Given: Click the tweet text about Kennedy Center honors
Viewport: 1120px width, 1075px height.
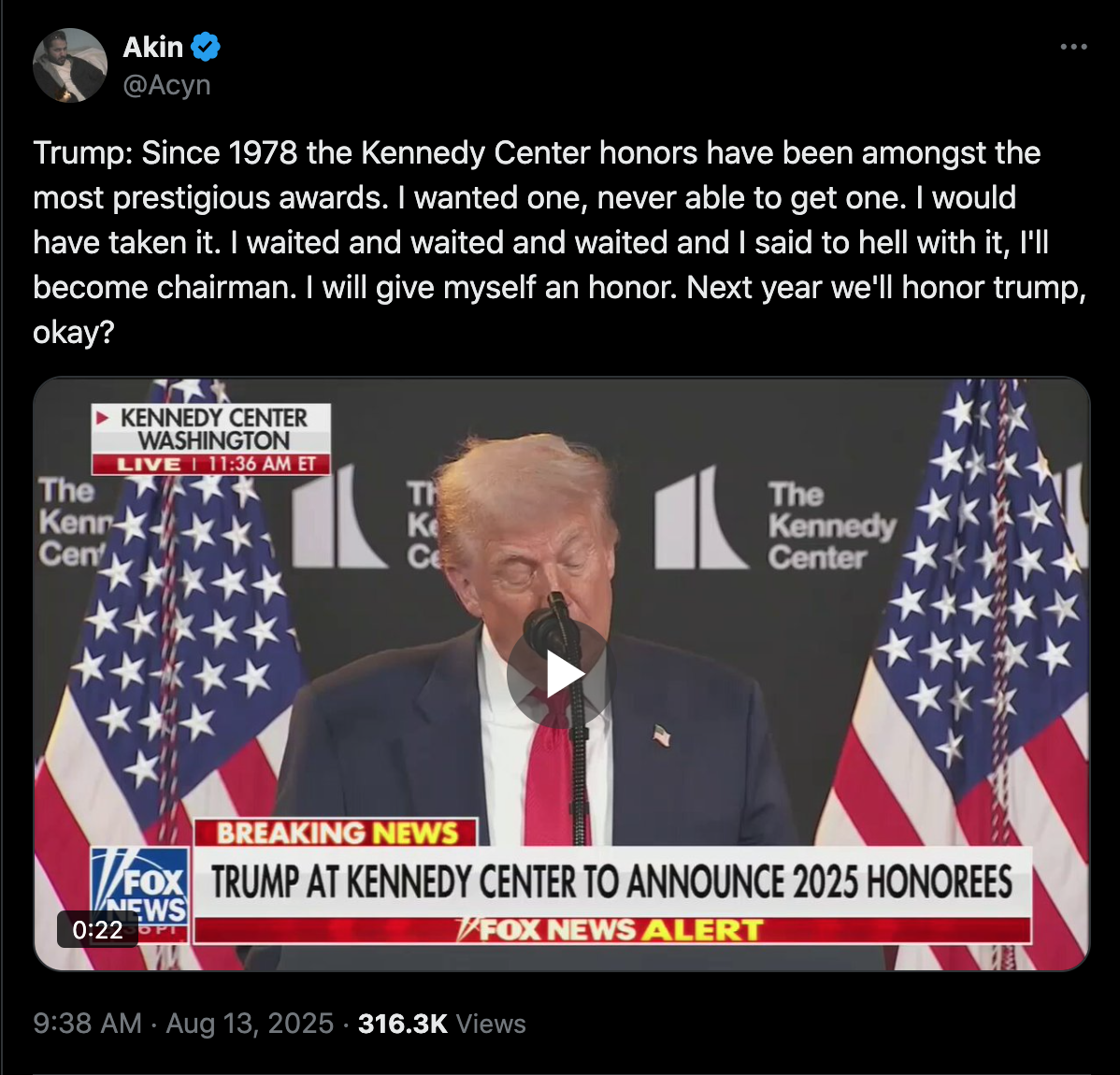Looking at the screenshot, I should (x=560, y=242).
